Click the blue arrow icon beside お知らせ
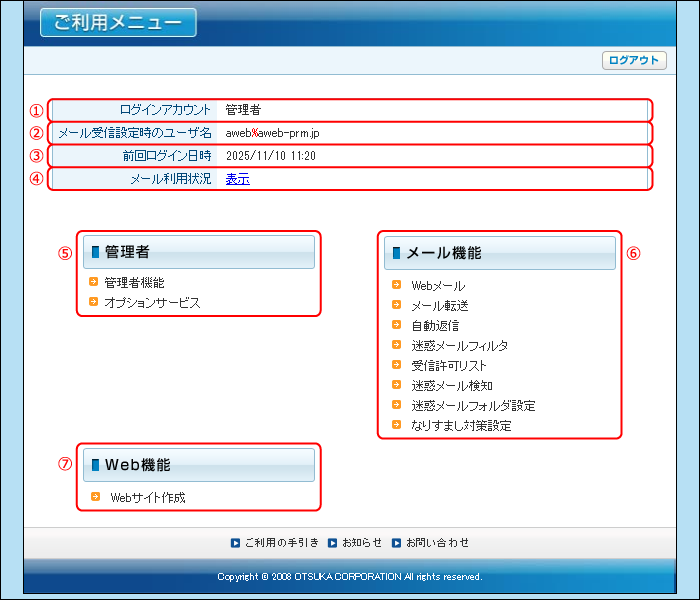700x600 pixels. [333, 543]
